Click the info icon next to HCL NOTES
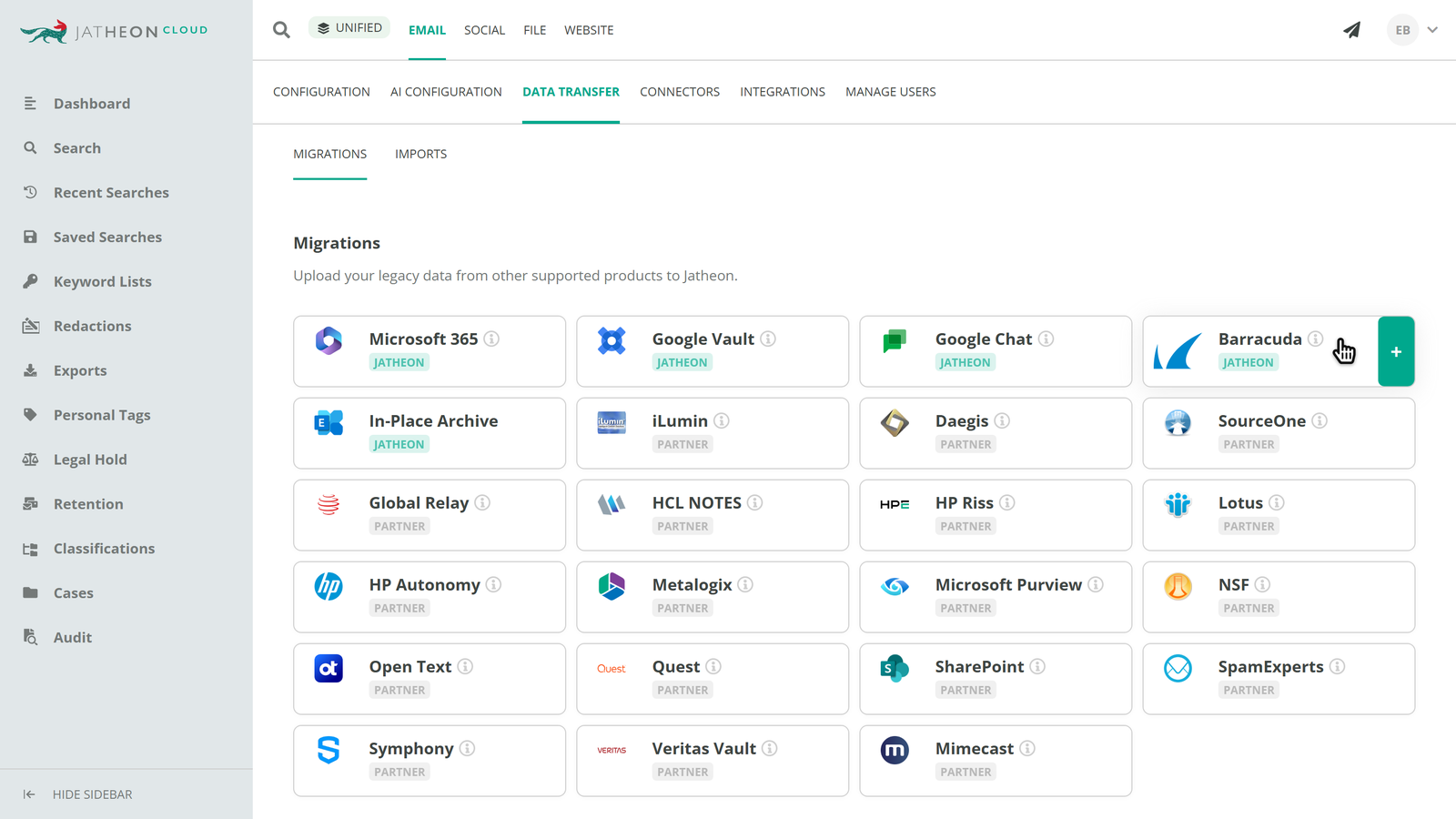Image resolution: width=1456 pixels, height=819 pixels. coord(754,502)
